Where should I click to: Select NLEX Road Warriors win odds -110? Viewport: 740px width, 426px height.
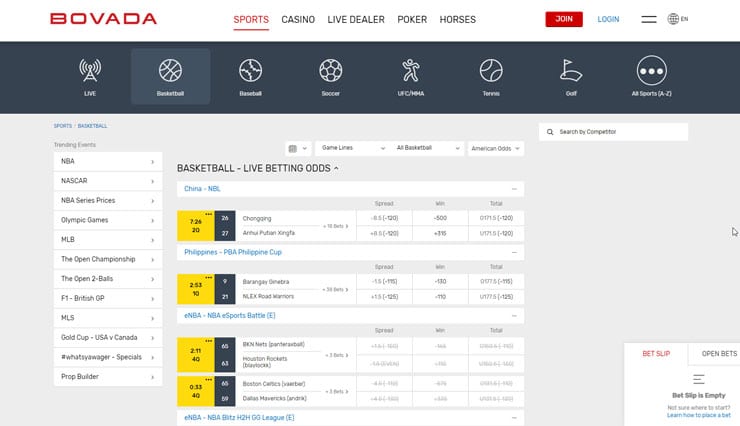[x=440, y=297]
